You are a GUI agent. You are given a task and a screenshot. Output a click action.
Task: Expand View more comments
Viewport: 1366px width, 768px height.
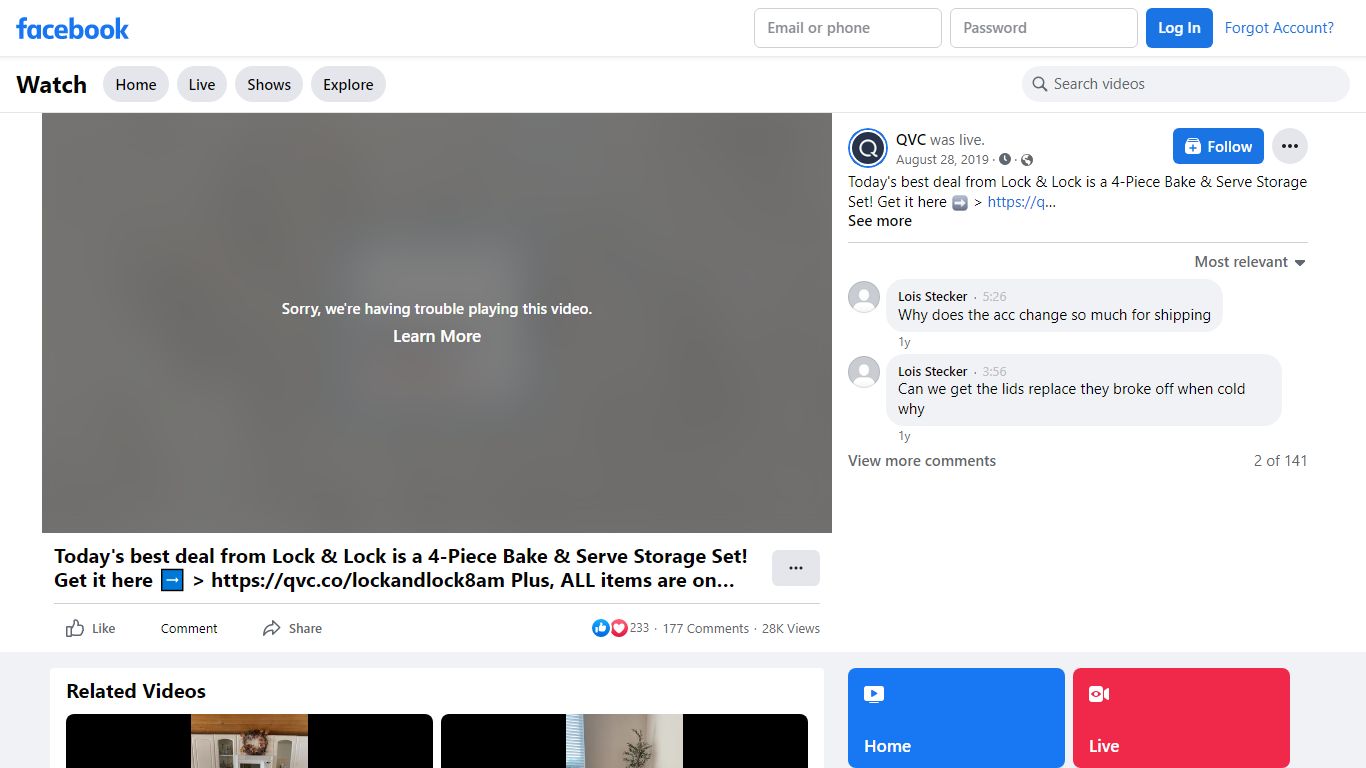click(x=922, y=461)
